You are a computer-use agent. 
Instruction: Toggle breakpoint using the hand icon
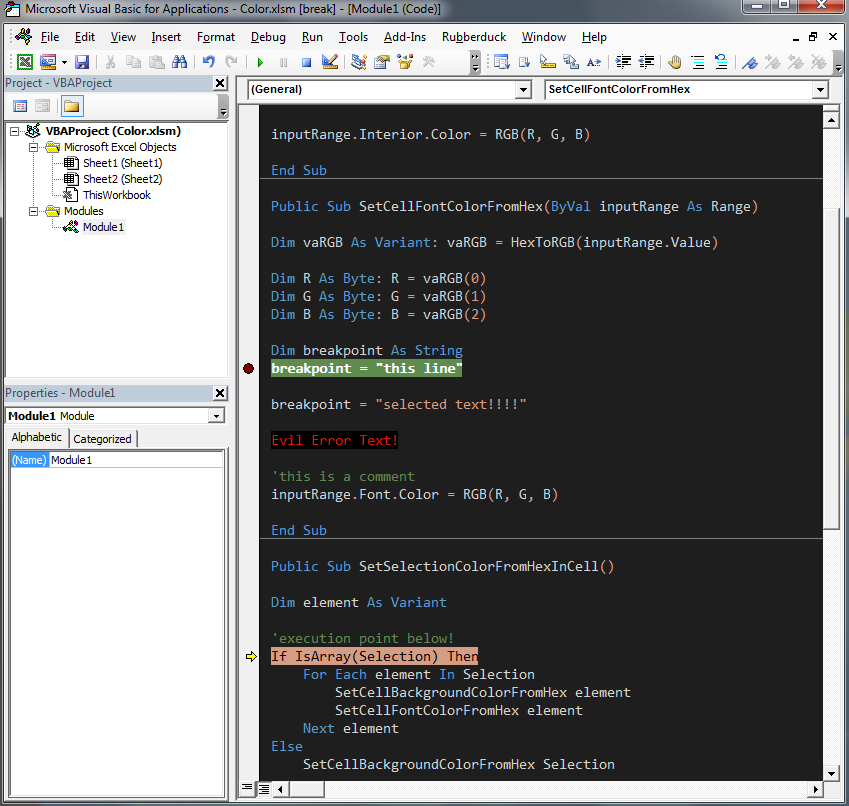675,62
